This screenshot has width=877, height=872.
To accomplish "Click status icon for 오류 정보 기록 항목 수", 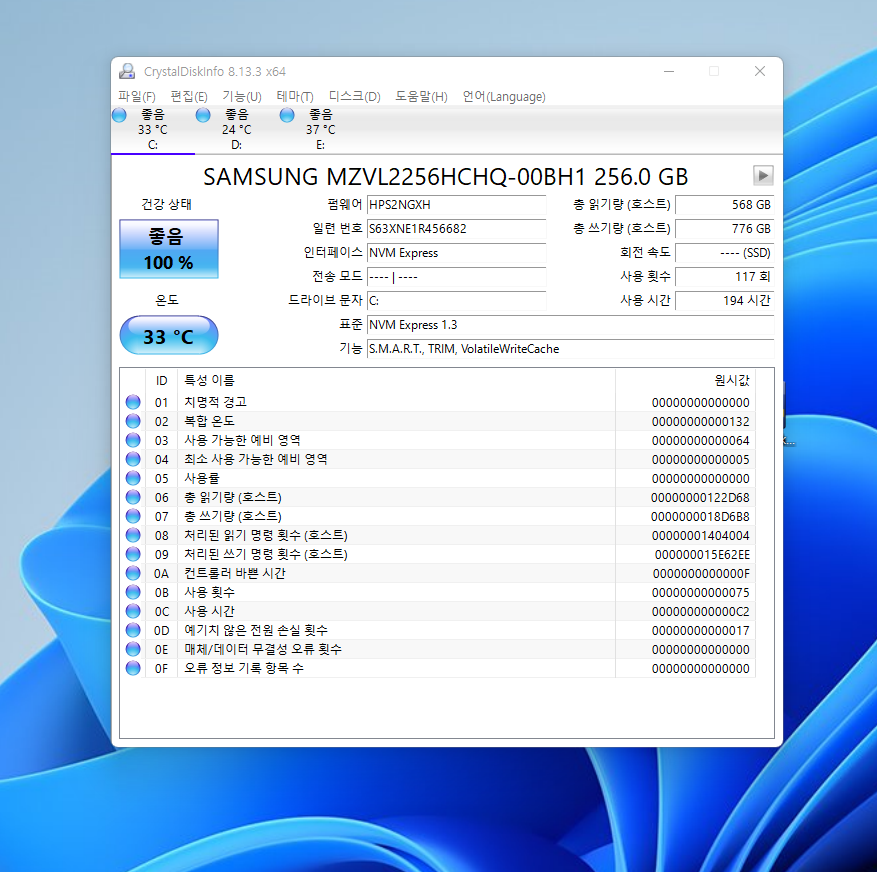I will pyautogui.click(x=133, y=668).
